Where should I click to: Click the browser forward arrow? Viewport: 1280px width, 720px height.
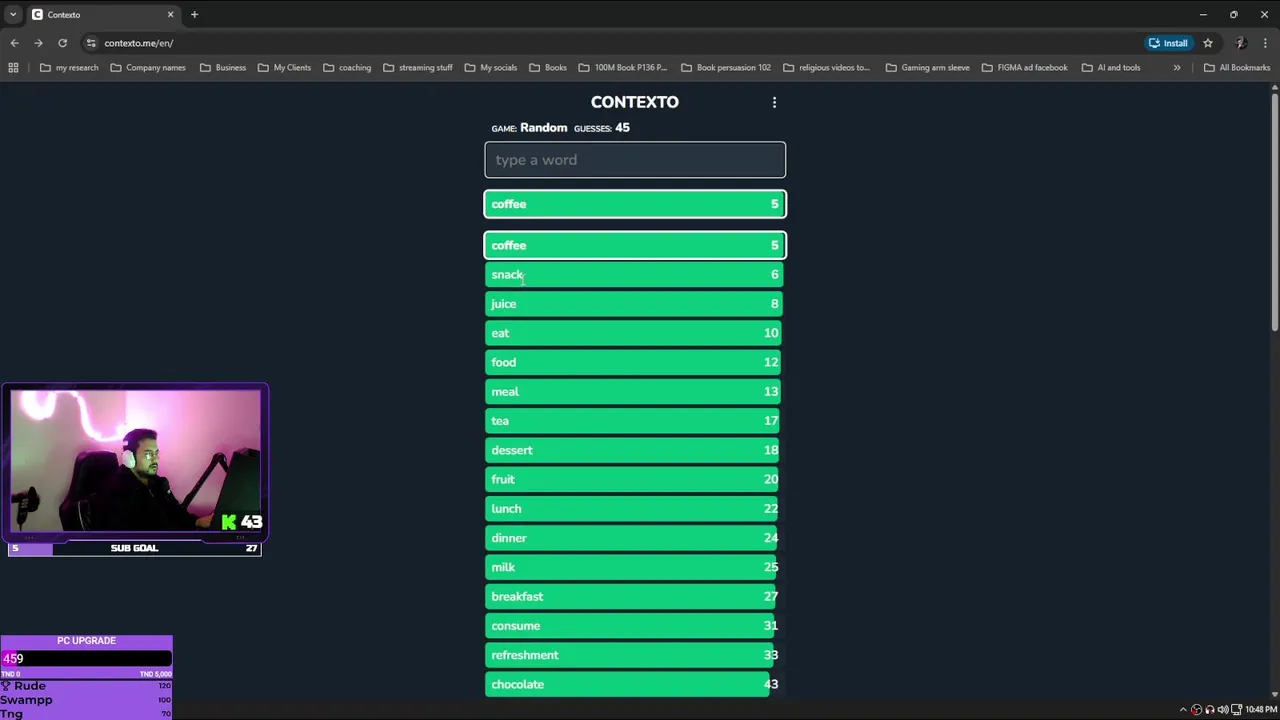[38, 43]
